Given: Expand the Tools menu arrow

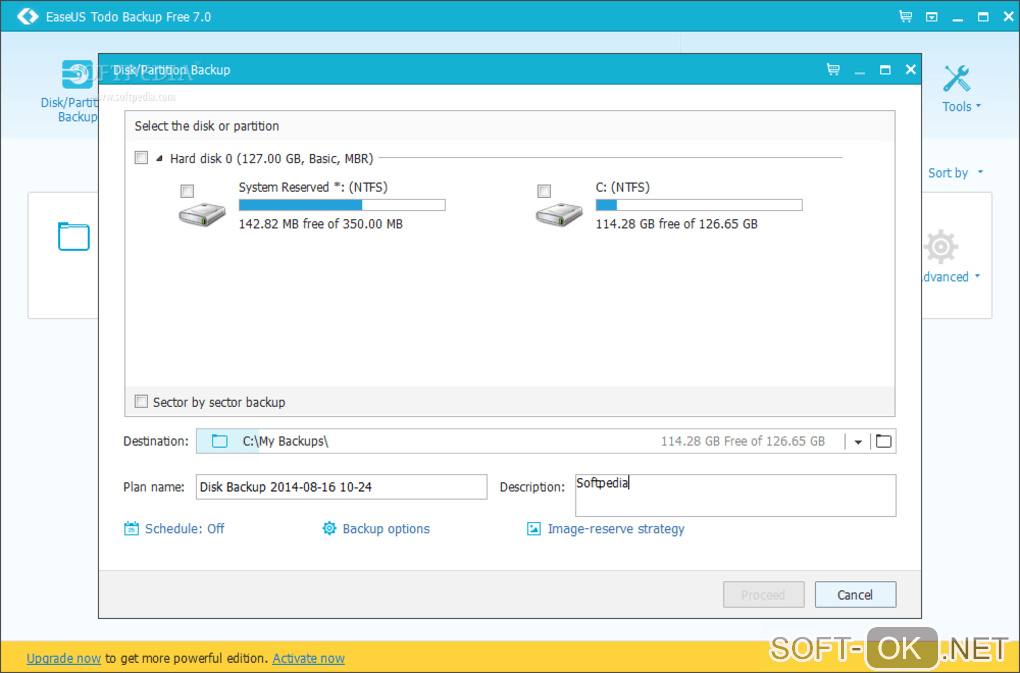Looking at the screenshot, I should tap(978, 106).
